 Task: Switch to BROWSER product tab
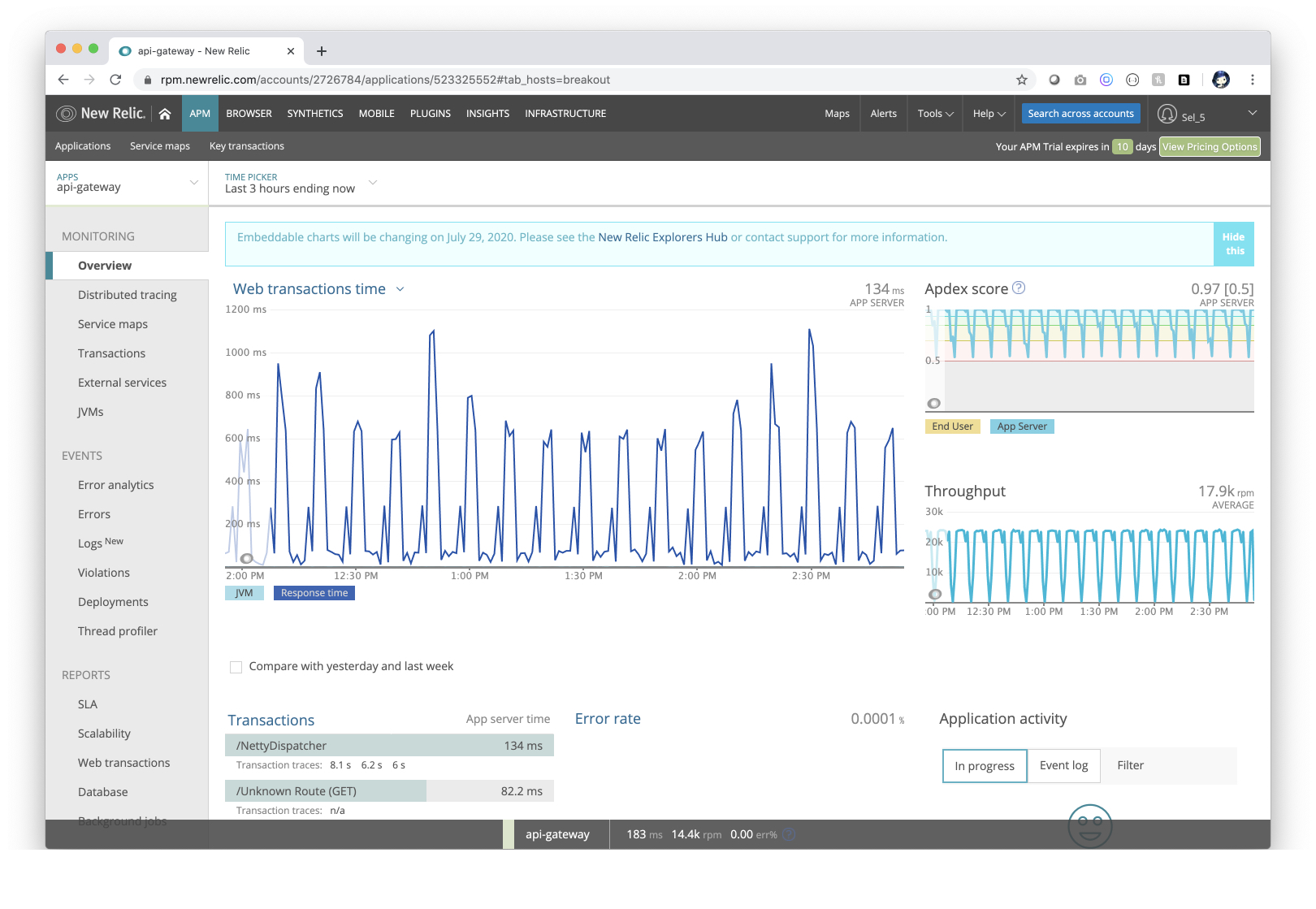249,114
